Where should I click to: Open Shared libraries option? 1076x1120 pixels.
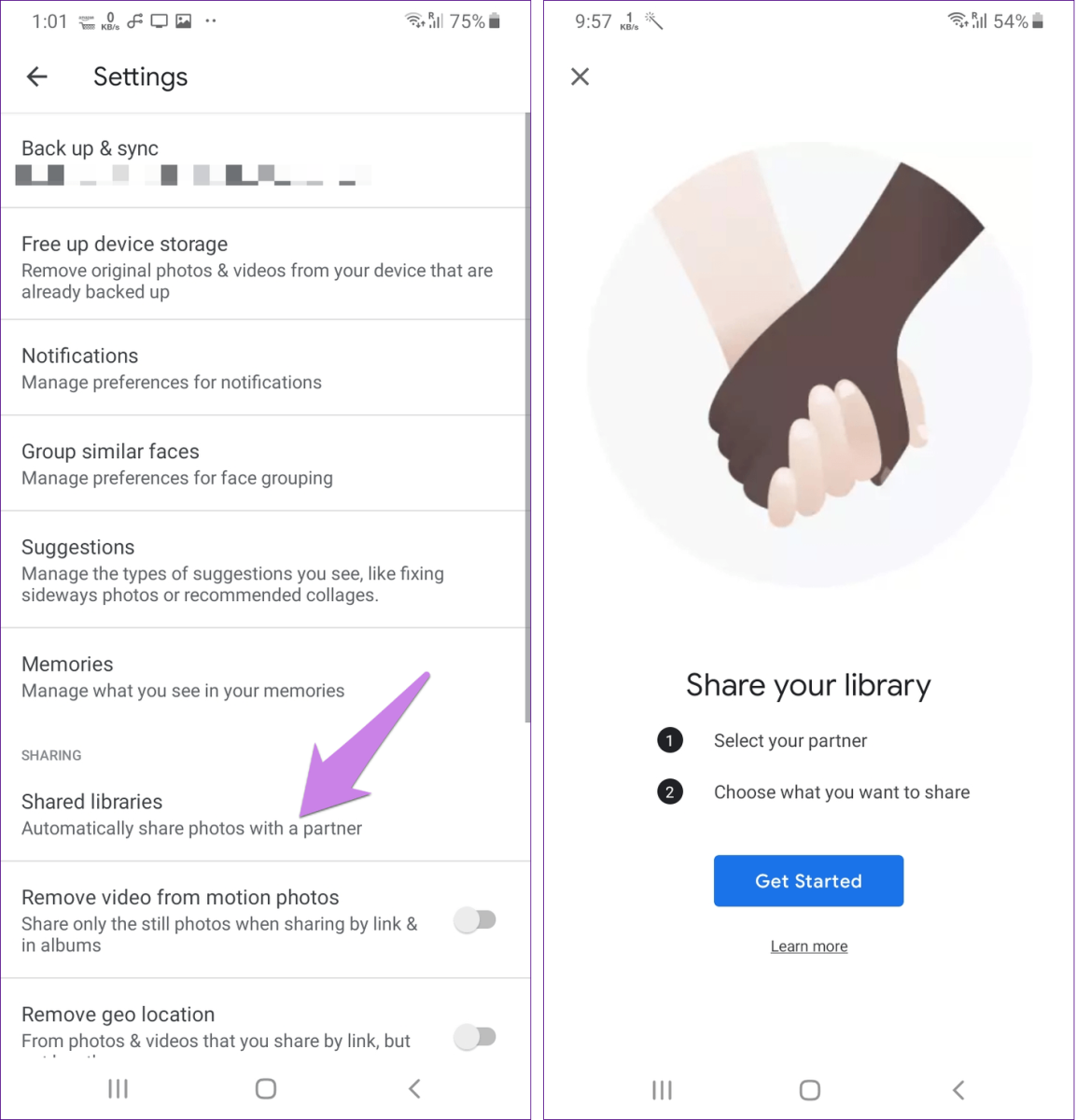click(263, 814)
